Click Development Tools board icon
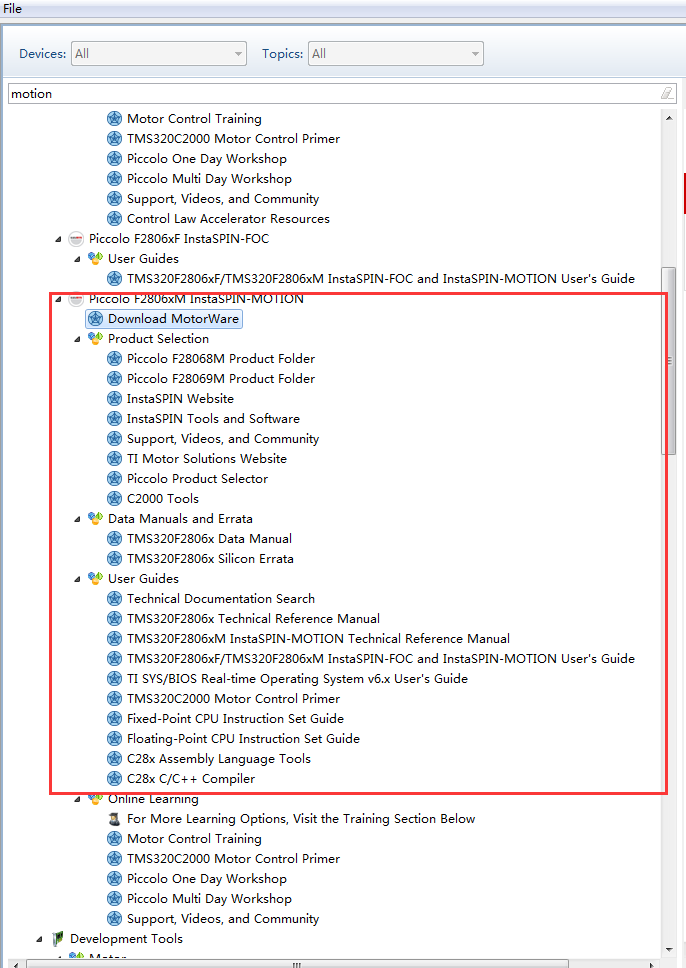The width and height of the screenshot is (686, 968). [x=57, y=939]
